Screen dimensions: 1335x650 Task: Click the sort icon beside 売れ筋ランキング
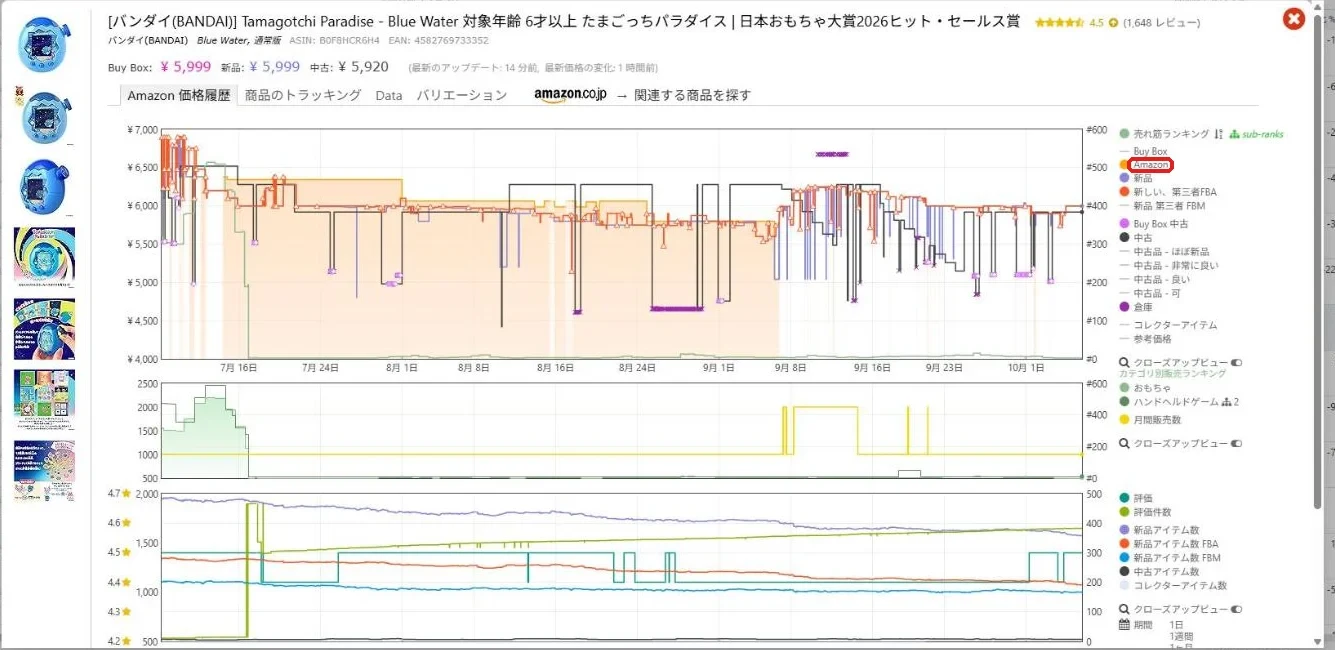[x=1218, y=134]
